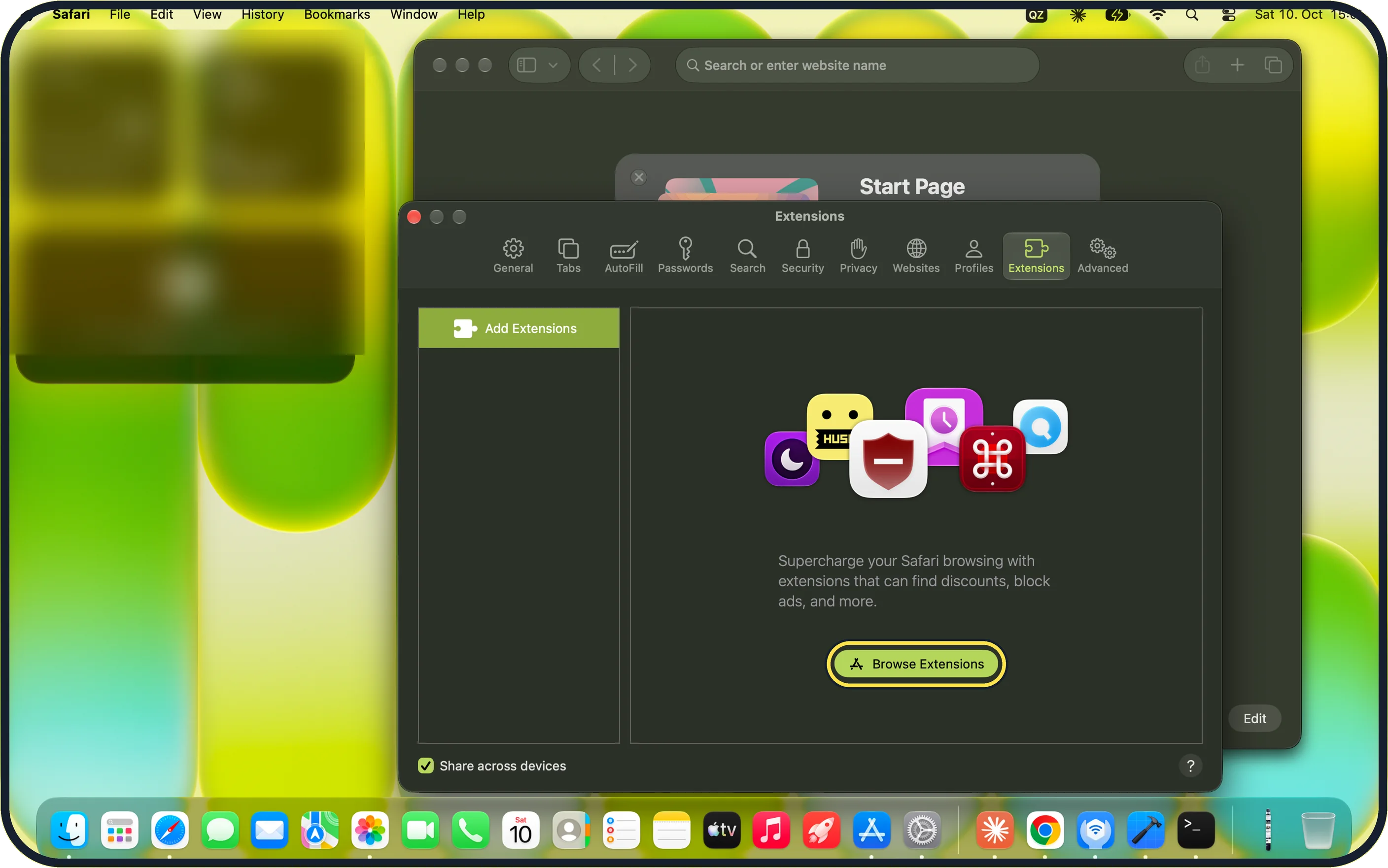
Task: Click the Browse Extensions button
Action: [x=916, y=664]
